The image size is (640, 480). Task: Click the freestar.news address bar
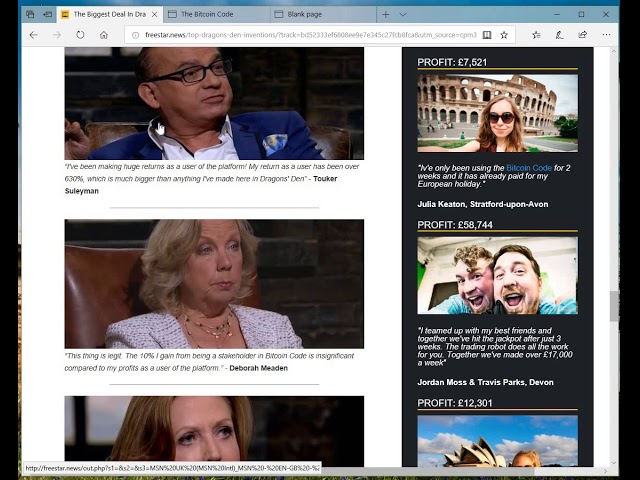tap(310, 35)
